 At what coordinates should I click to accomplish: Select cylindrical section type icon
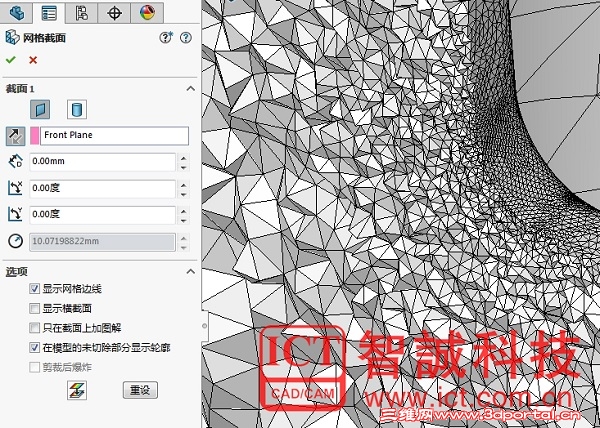(x=77, y=109)
